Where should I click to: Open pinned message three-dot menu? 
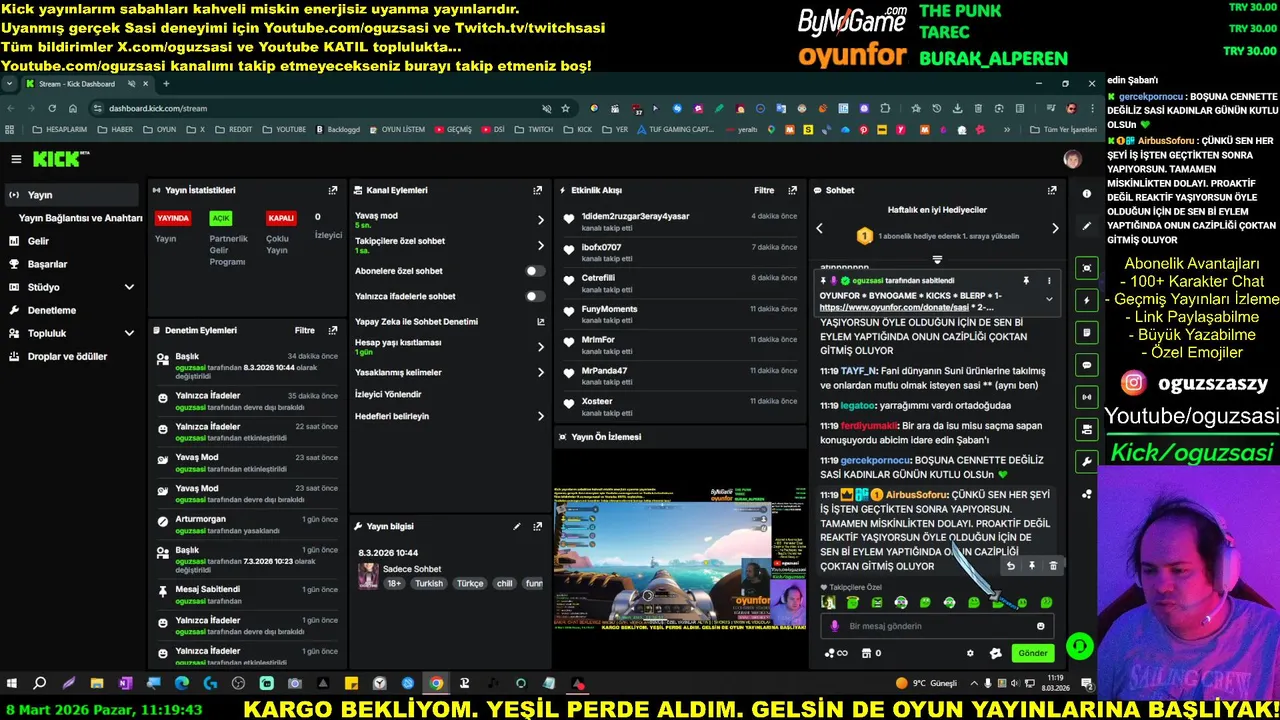click(x=1049, y=281)
